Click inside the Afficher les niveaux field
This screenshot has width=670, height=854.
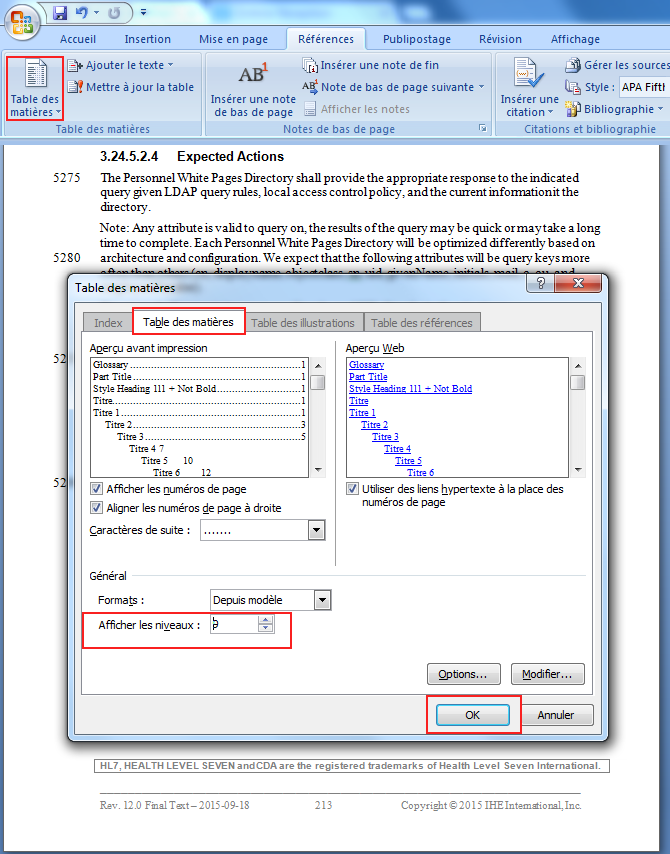(x=234, y=624)
